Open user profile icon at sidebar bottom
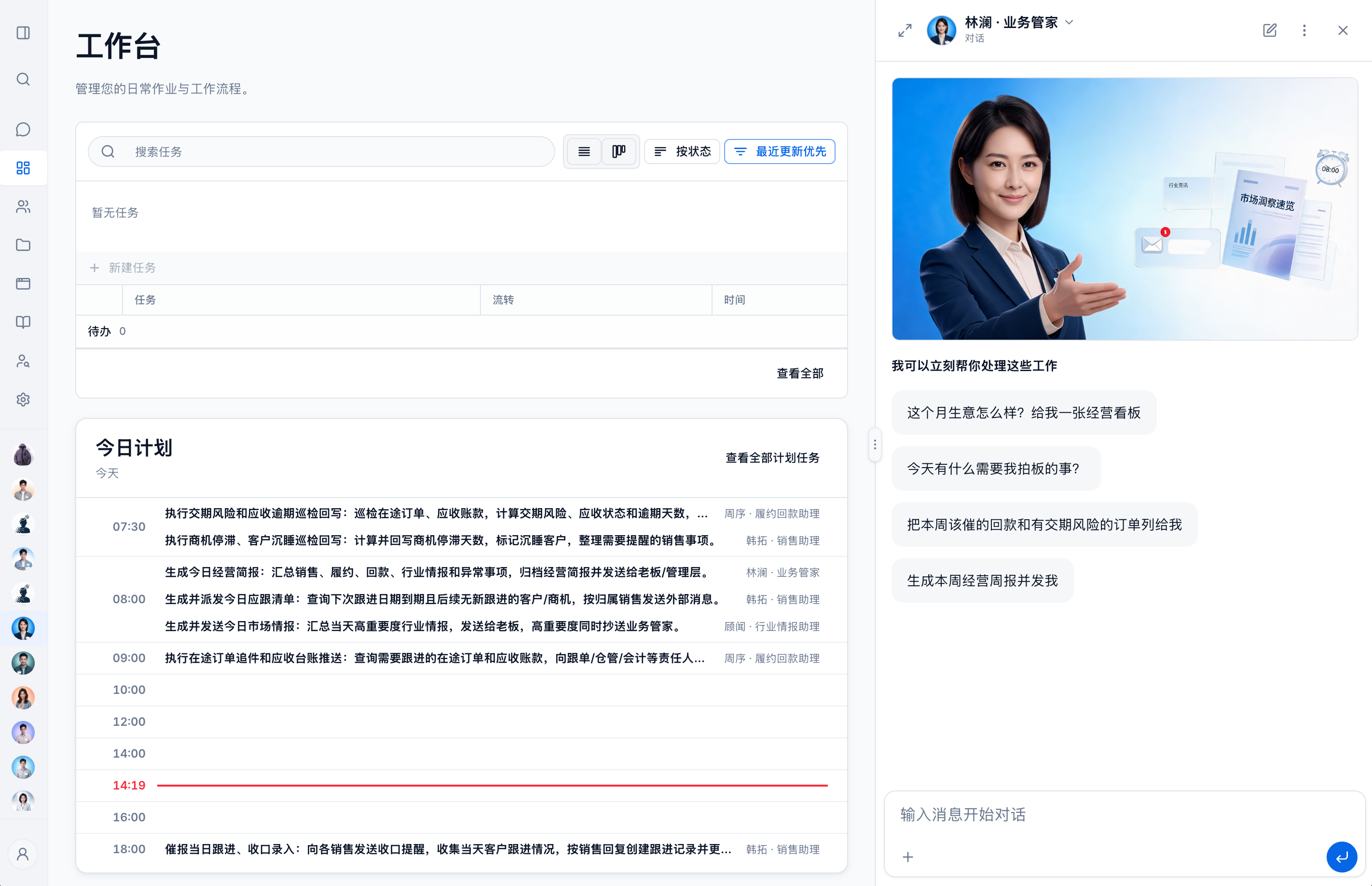The image size is (1372, 886). [x=23, y=854]
